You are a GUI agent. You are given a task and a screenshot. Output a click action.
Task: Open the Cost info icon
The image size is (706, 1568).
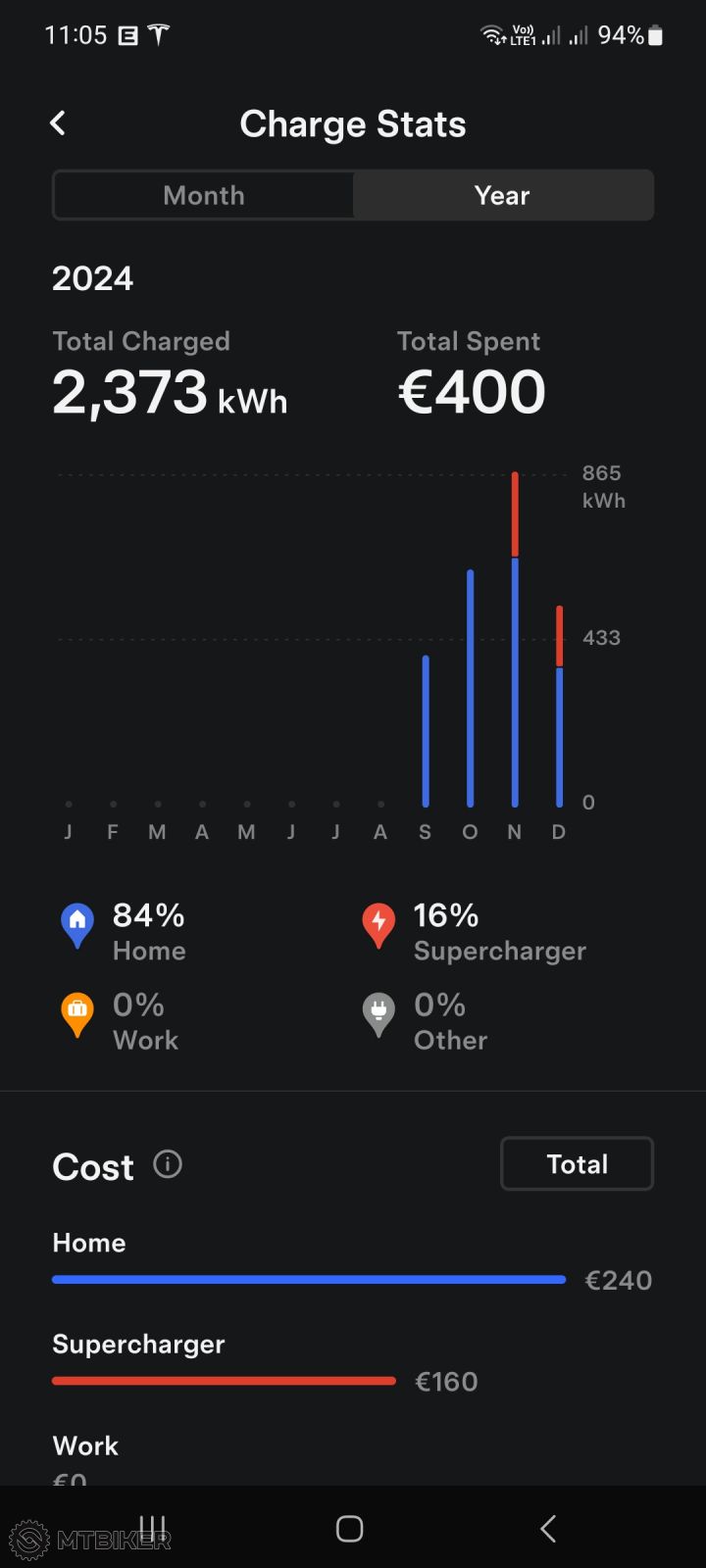click(168, 1164)
